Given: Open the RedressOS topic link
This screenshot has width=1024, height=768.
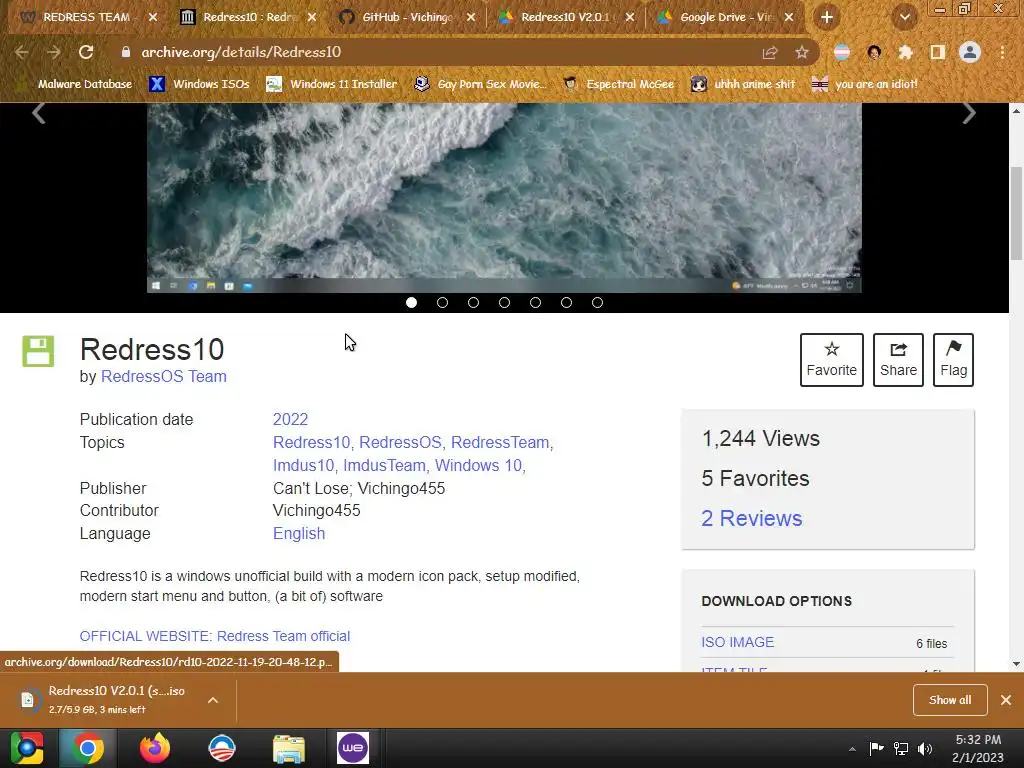Looking at the screenshot, I should [400, 443].
